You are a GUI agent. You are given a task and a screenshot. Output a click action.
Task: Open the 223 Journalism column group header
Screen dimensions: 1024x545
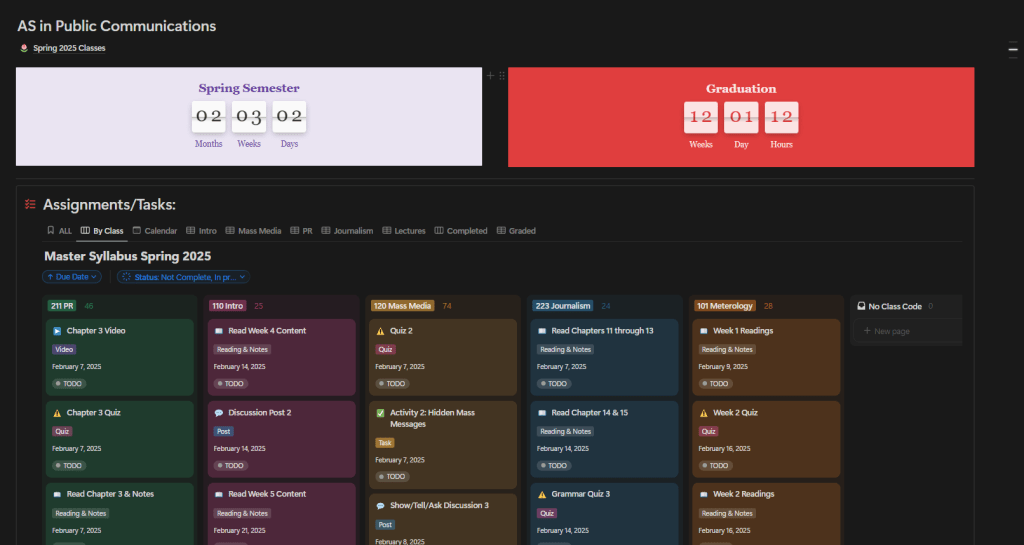(x=563, y=306)
